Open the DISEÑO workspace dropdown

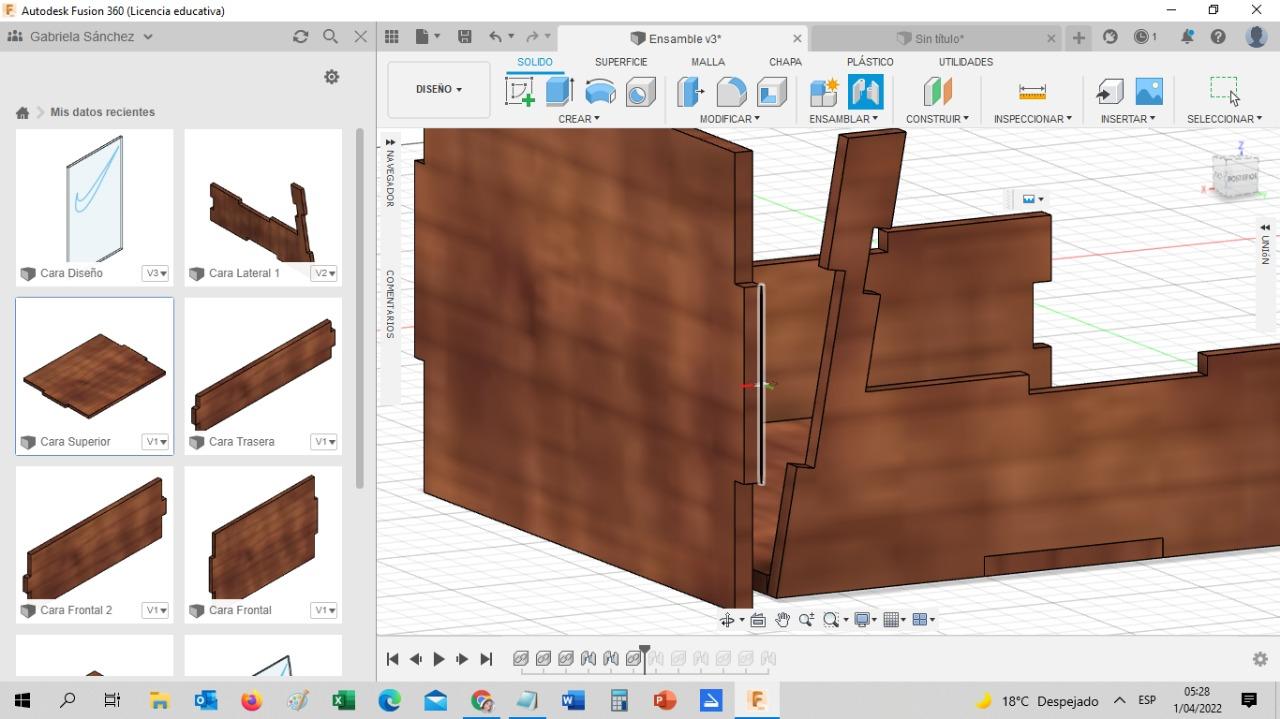[x=439, y=89]
